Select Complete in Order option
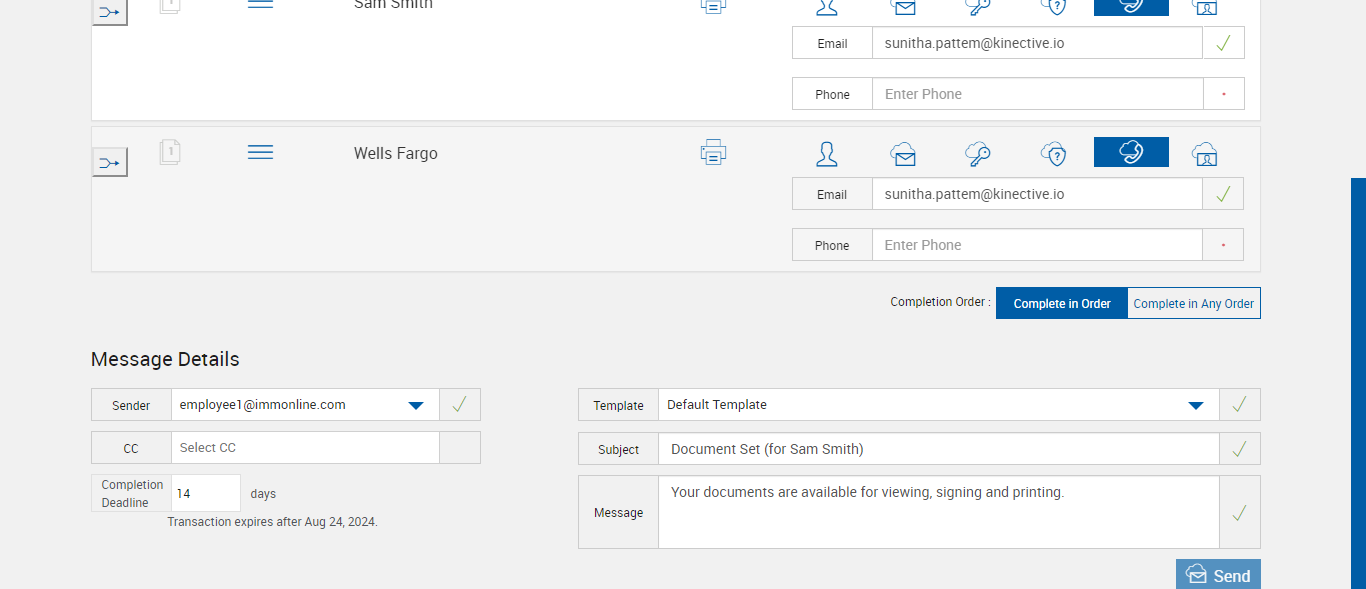 coord(1061,303)
